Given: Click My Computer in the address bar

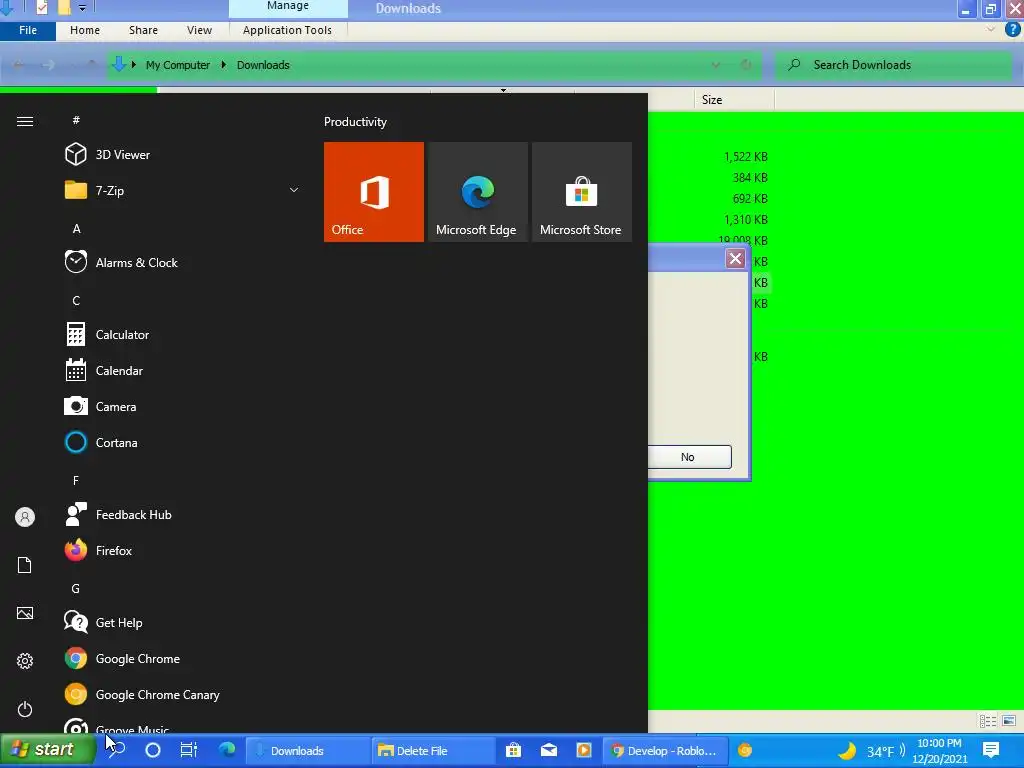Looking at the screenshot, I should [x=178, y=65].
